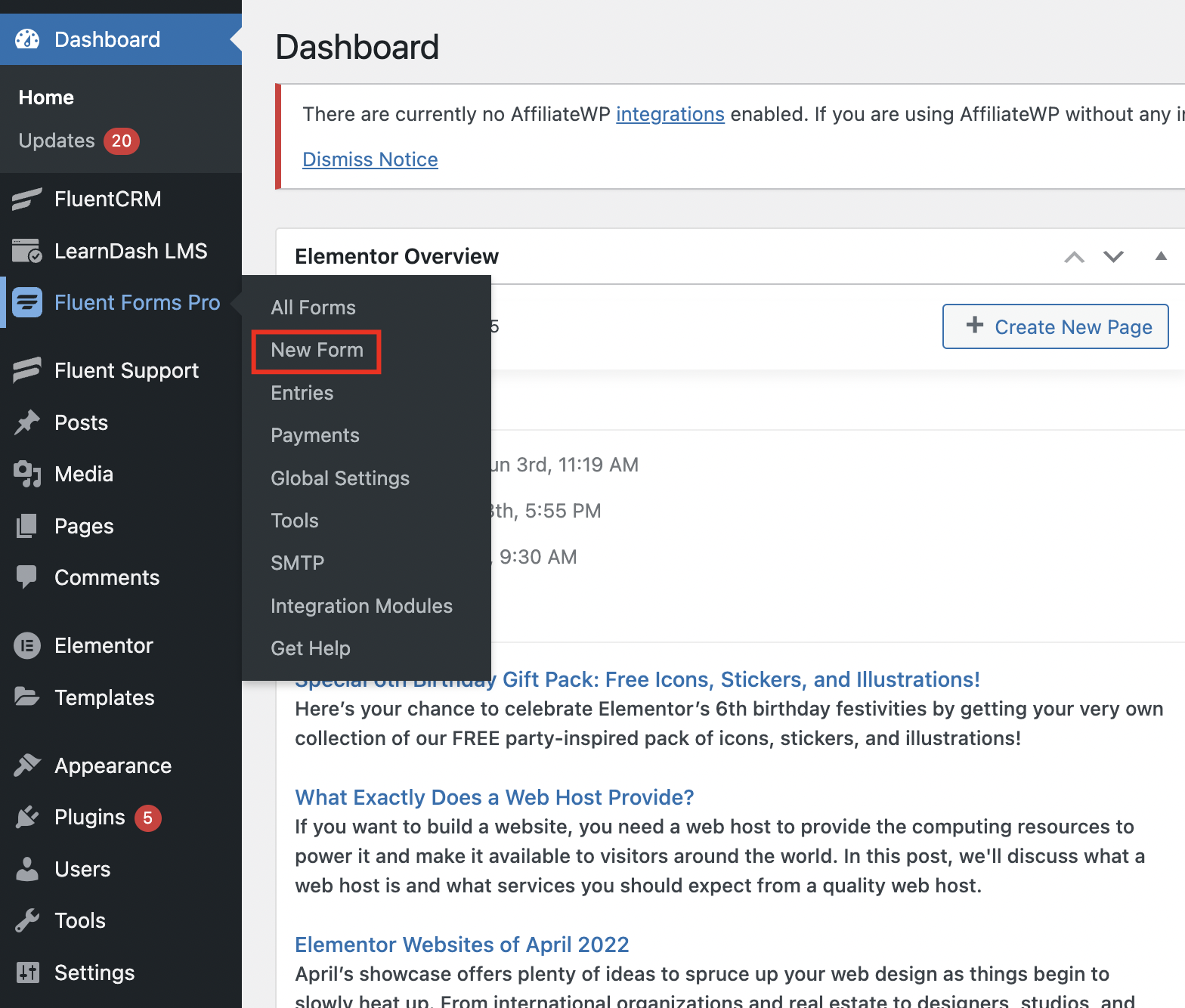1185x1008 pixels.
Task: Click the Pages icon in sidebar
Action: click(27, 526)
